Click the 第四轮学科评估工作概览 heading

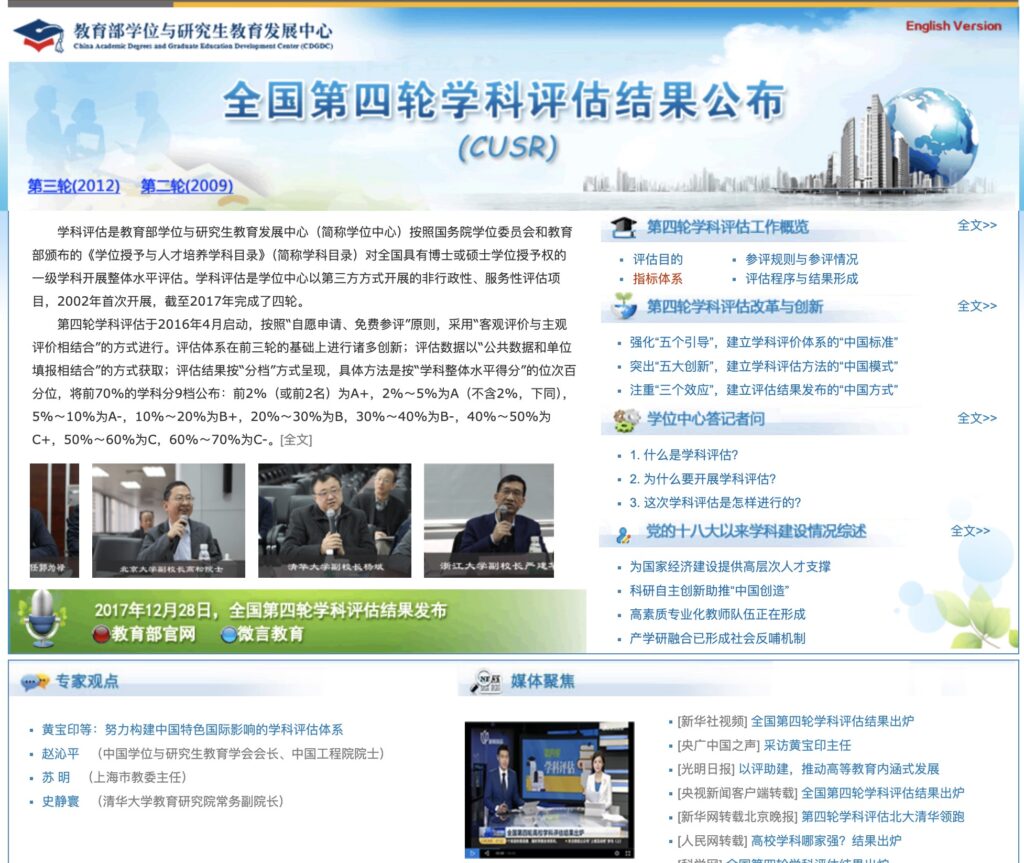pos(728,227)
